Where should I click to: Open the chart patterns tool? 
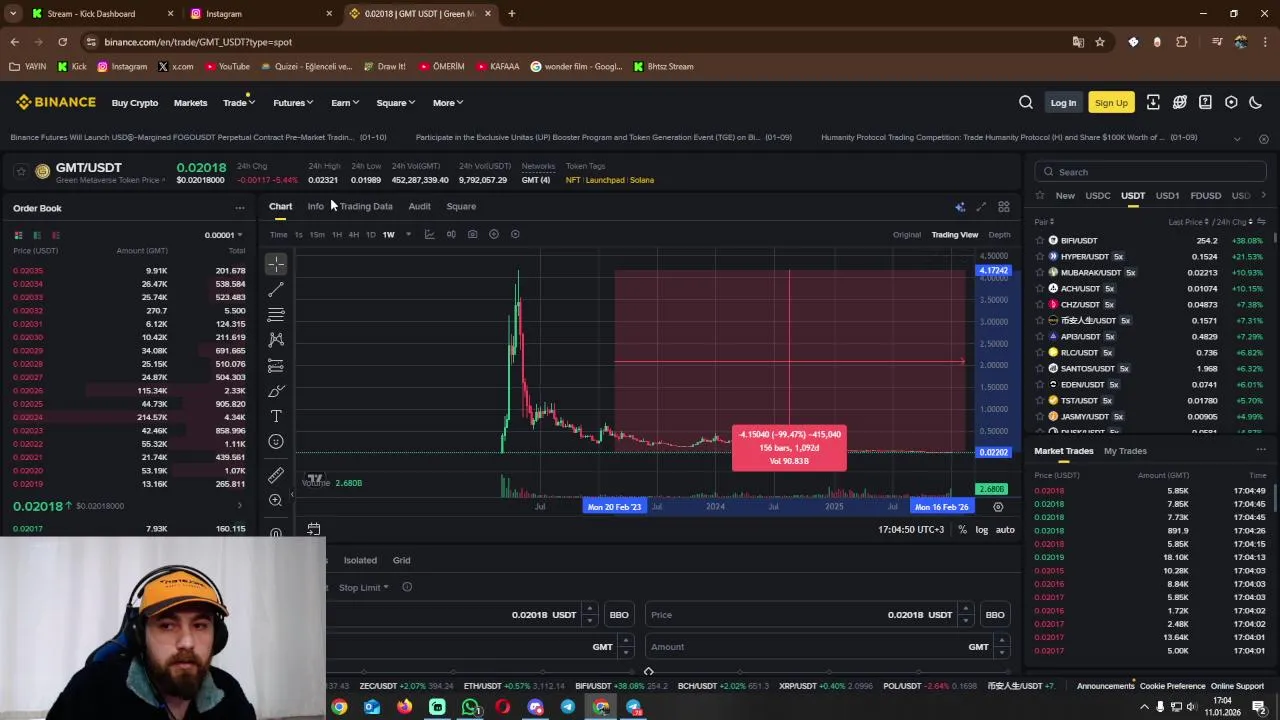point(276,340)
